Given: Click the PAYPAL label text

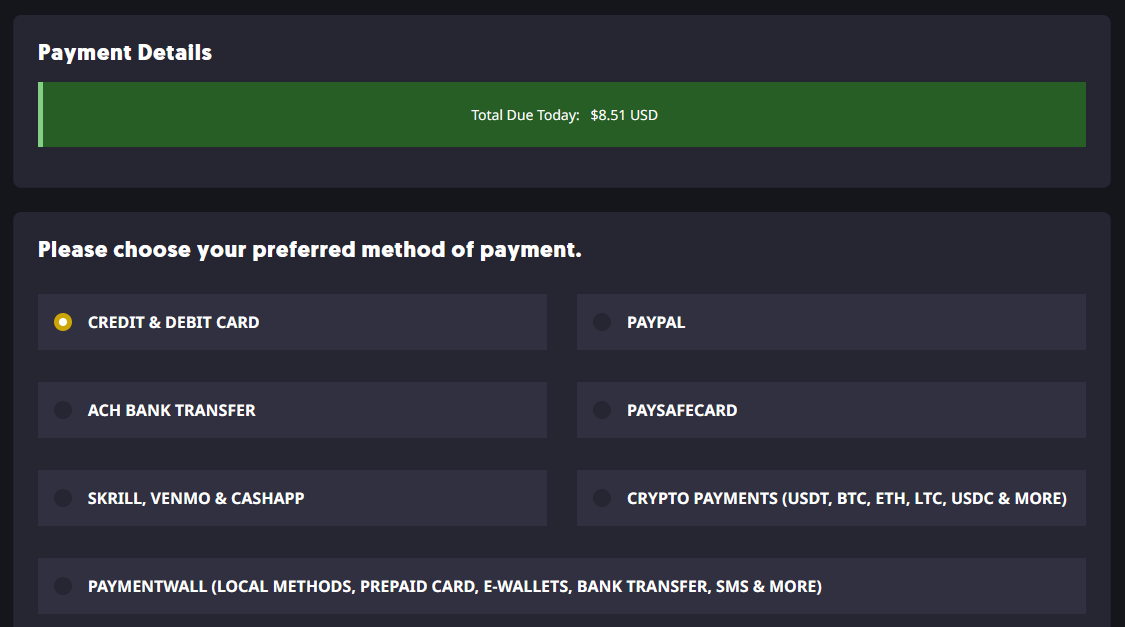Looking at the screenshot, I should [656, 322].
